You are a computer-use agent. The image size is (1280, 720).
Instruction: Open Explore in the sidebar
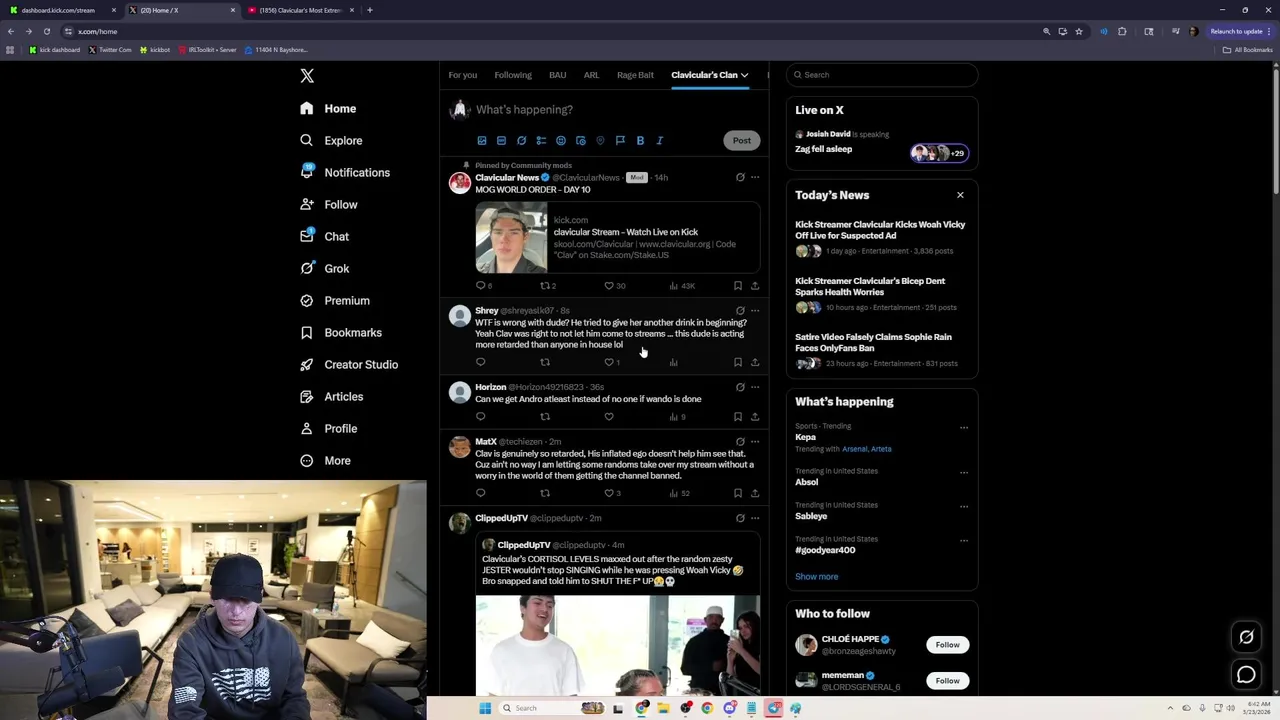(331, 140)
